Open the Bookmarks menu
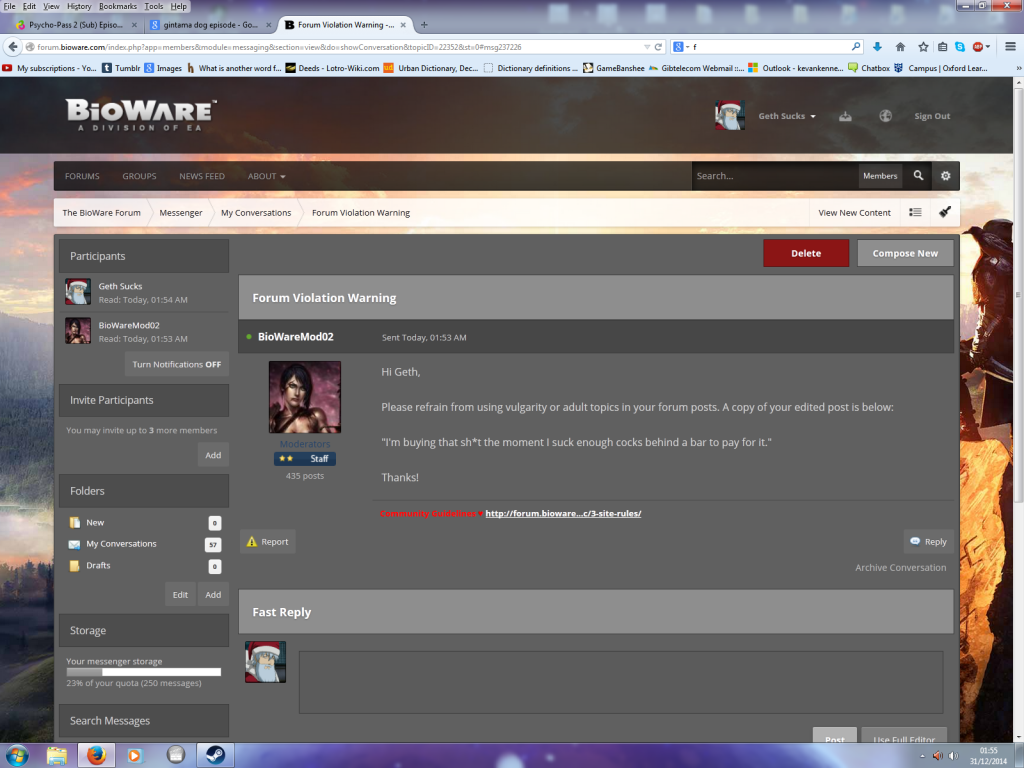Viewport: 1024px width, 768px height. point(117,6)
